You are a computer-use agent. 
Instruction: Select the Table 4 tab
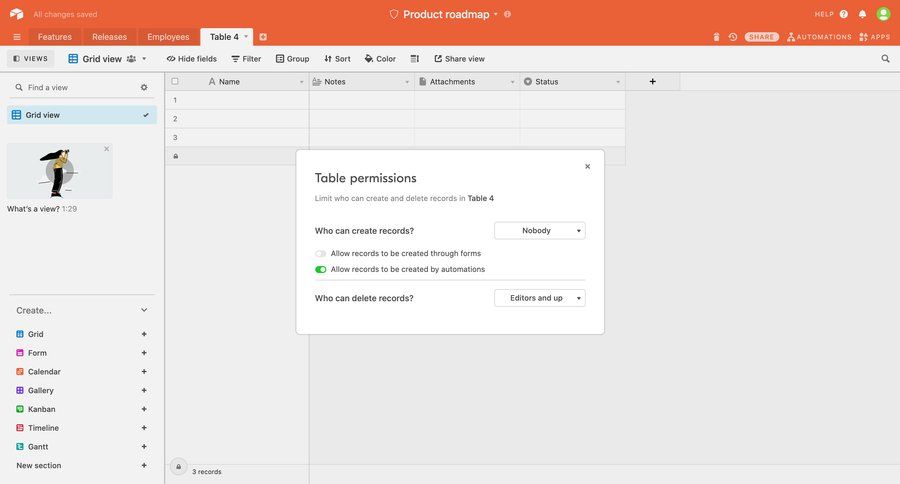(224, 37)
